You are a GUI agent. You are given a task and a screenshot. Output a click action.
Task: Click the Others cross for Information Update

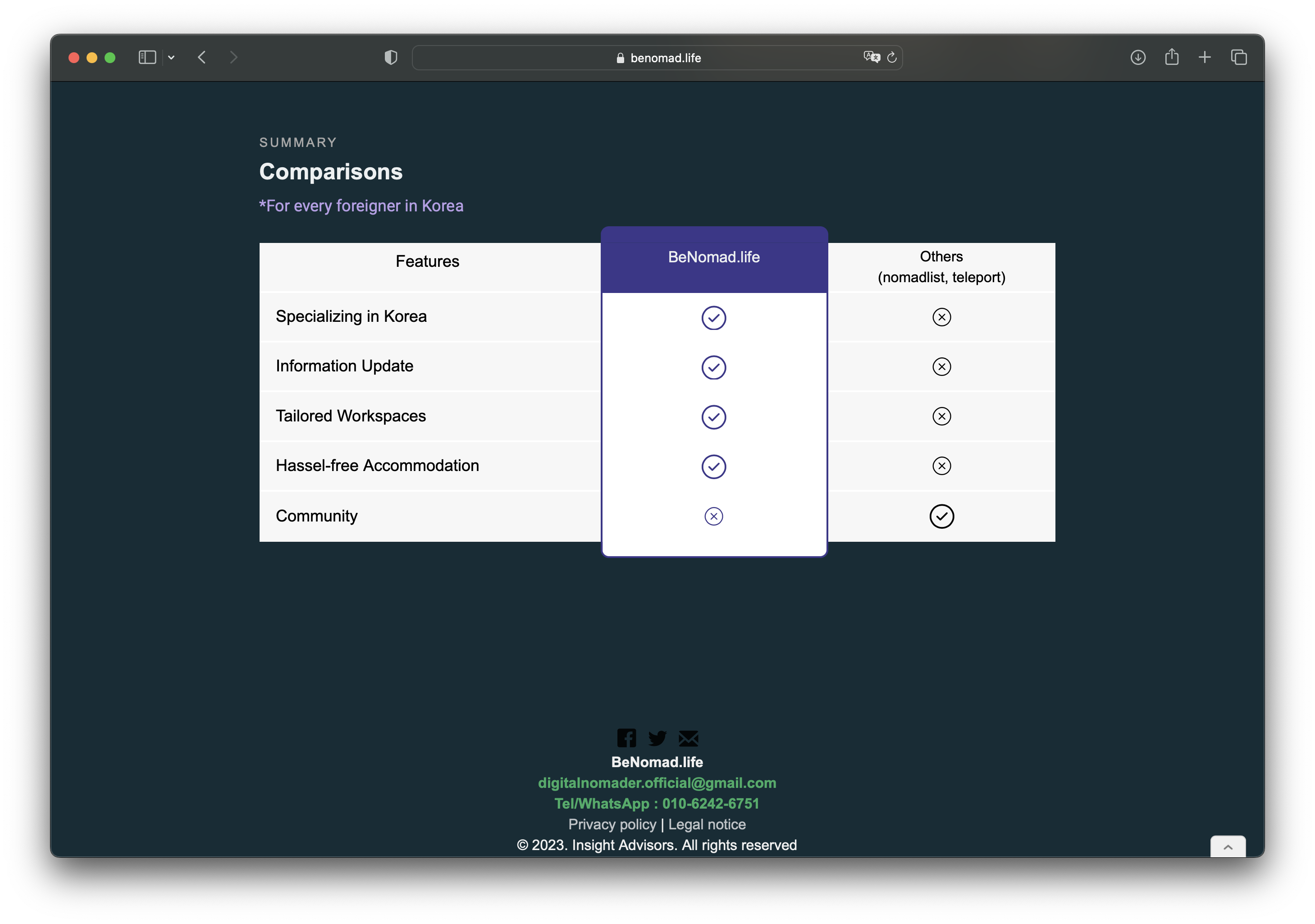pyautogui.click(x=941, y=366)
